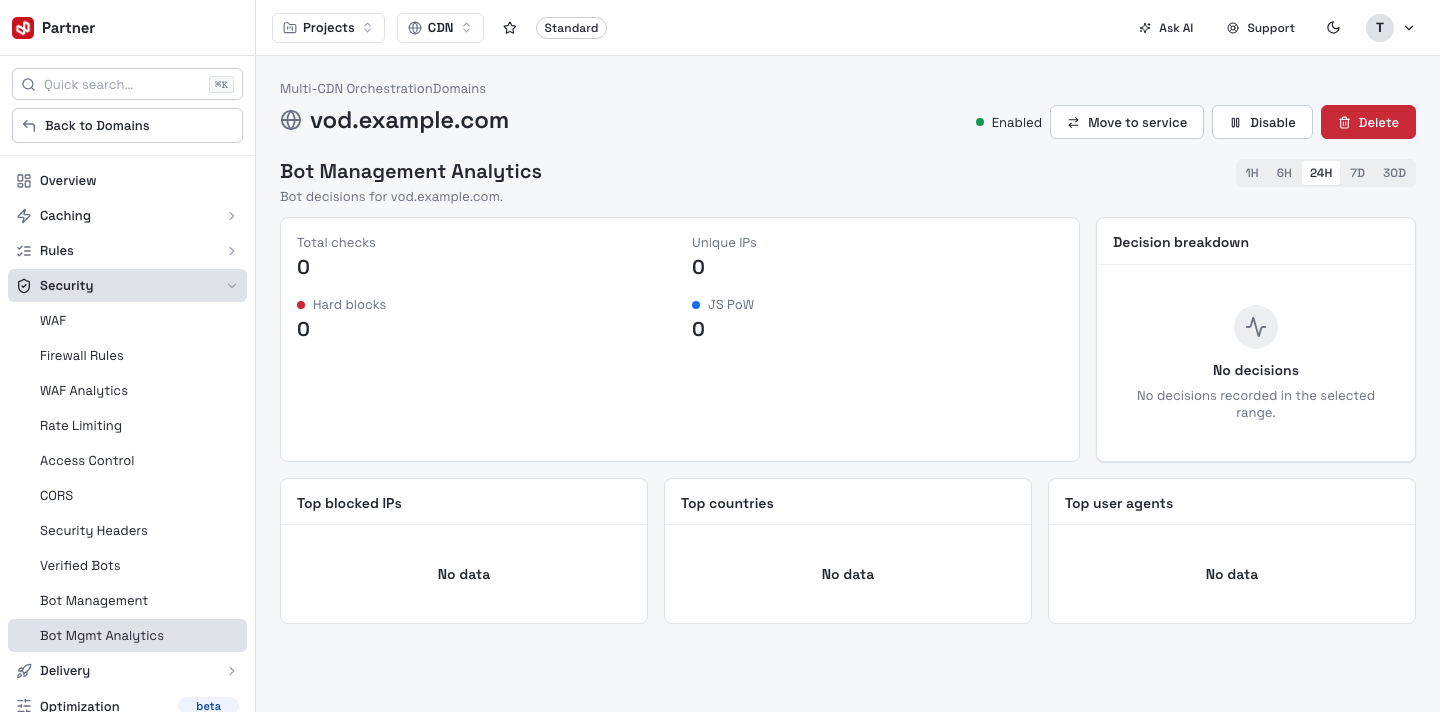Click the search magnifier icon
This screenshot has height=712, width=1440.
coord(28,85)
